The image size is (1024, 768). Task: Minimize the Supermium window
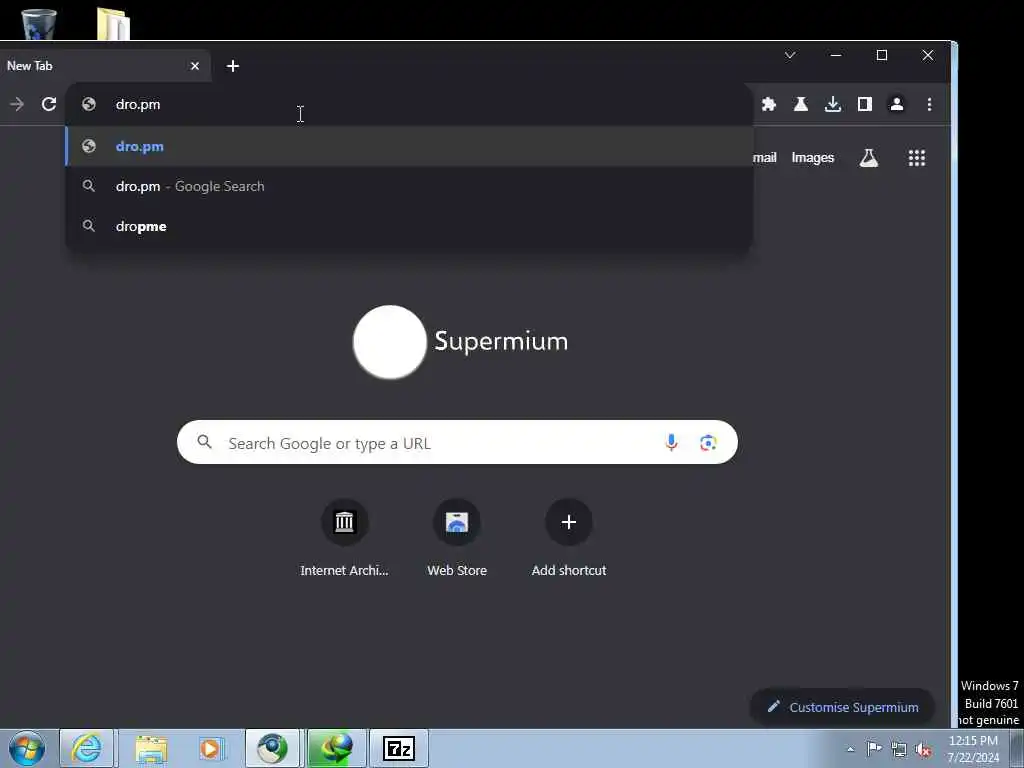[835, 55]
